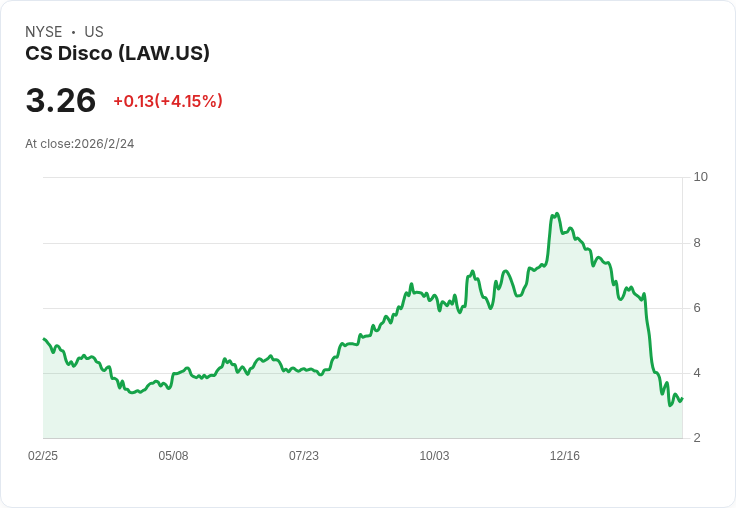Click the 12/16 date axis label

pyautogui.click(x=565, y=455)
